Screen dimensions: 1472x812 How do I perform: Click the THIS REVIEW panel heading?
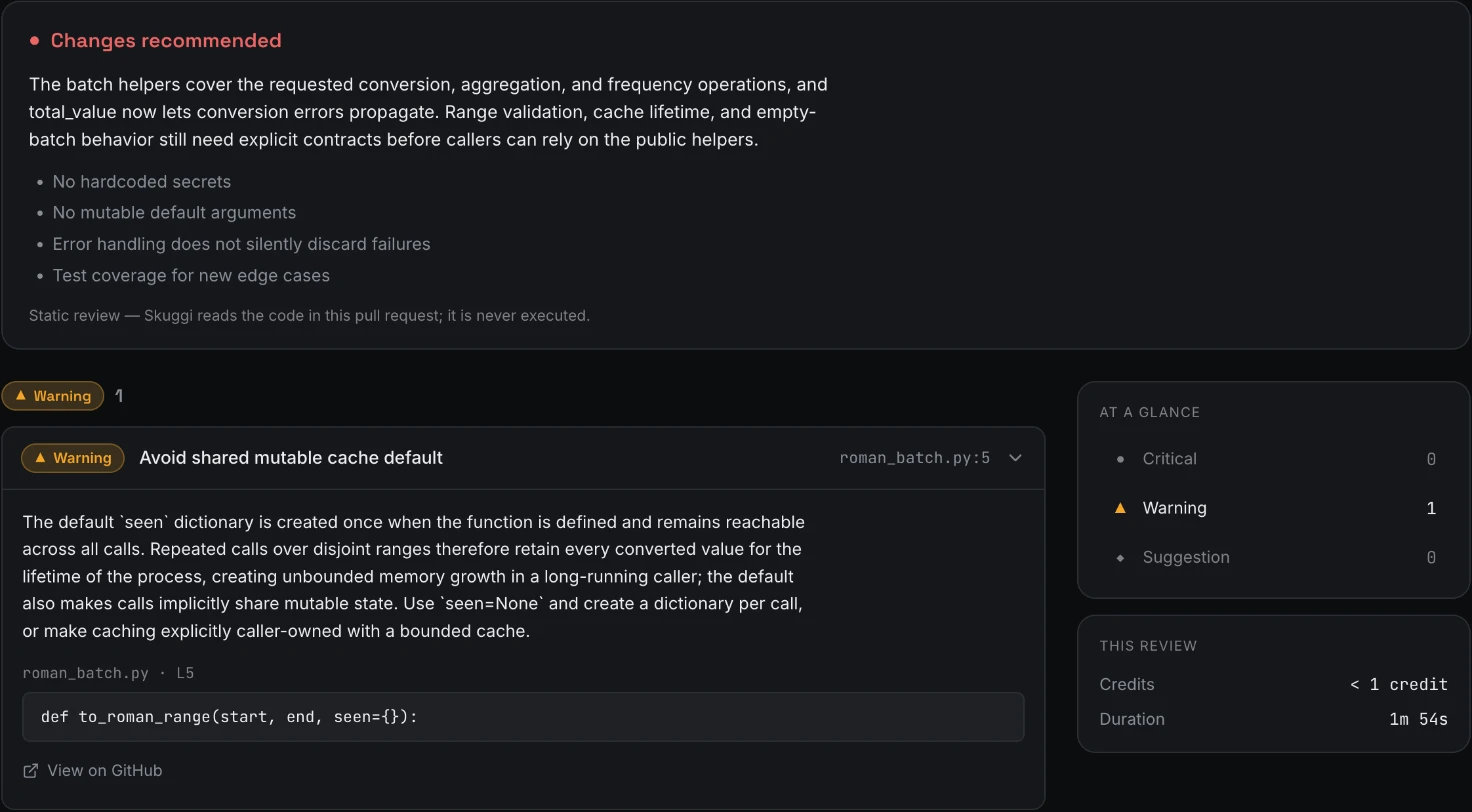click(x=1148, y=646)
